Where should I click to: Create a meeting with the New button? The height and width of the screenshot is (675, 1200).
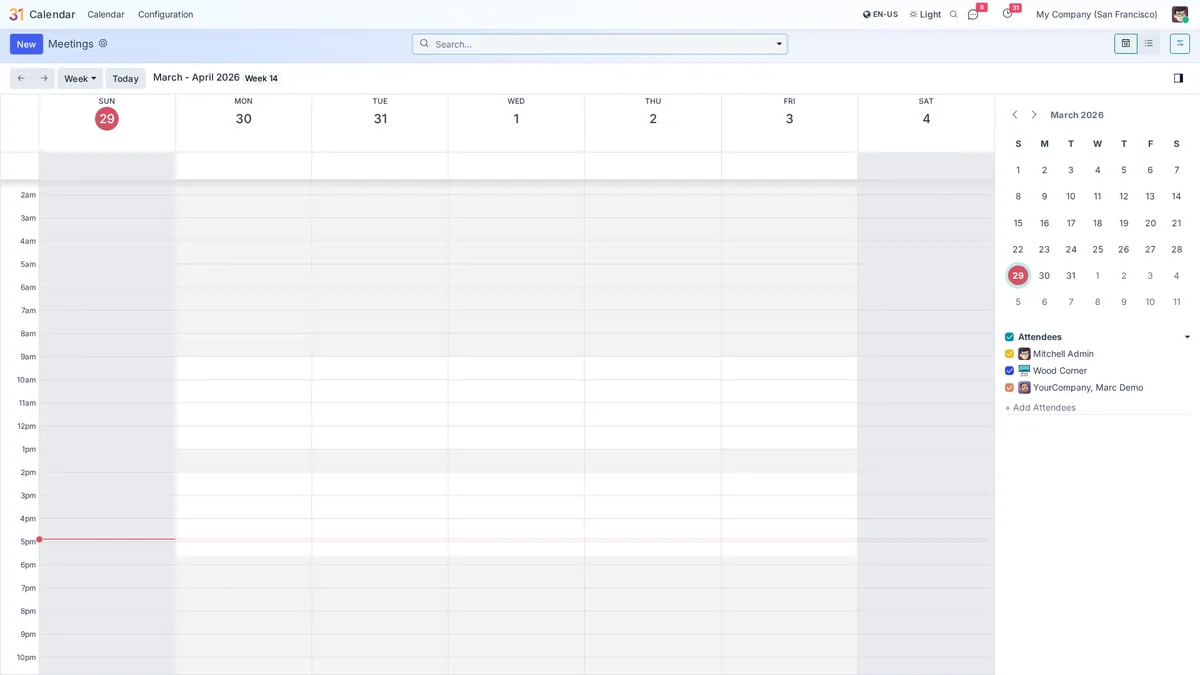[x=25, y=43]
